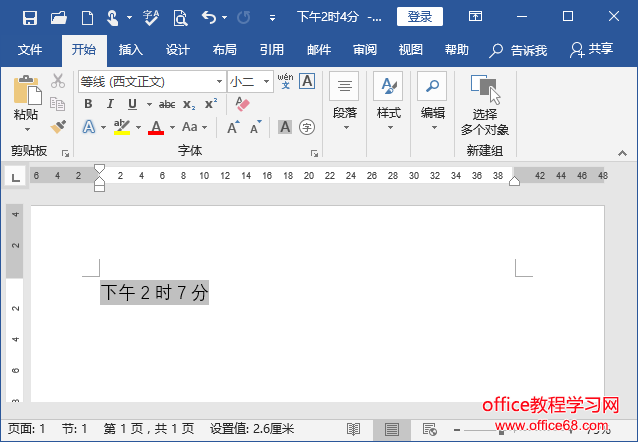Open the font name dropdown
Viewport: 638px width, 442px height.
[219, 81]
